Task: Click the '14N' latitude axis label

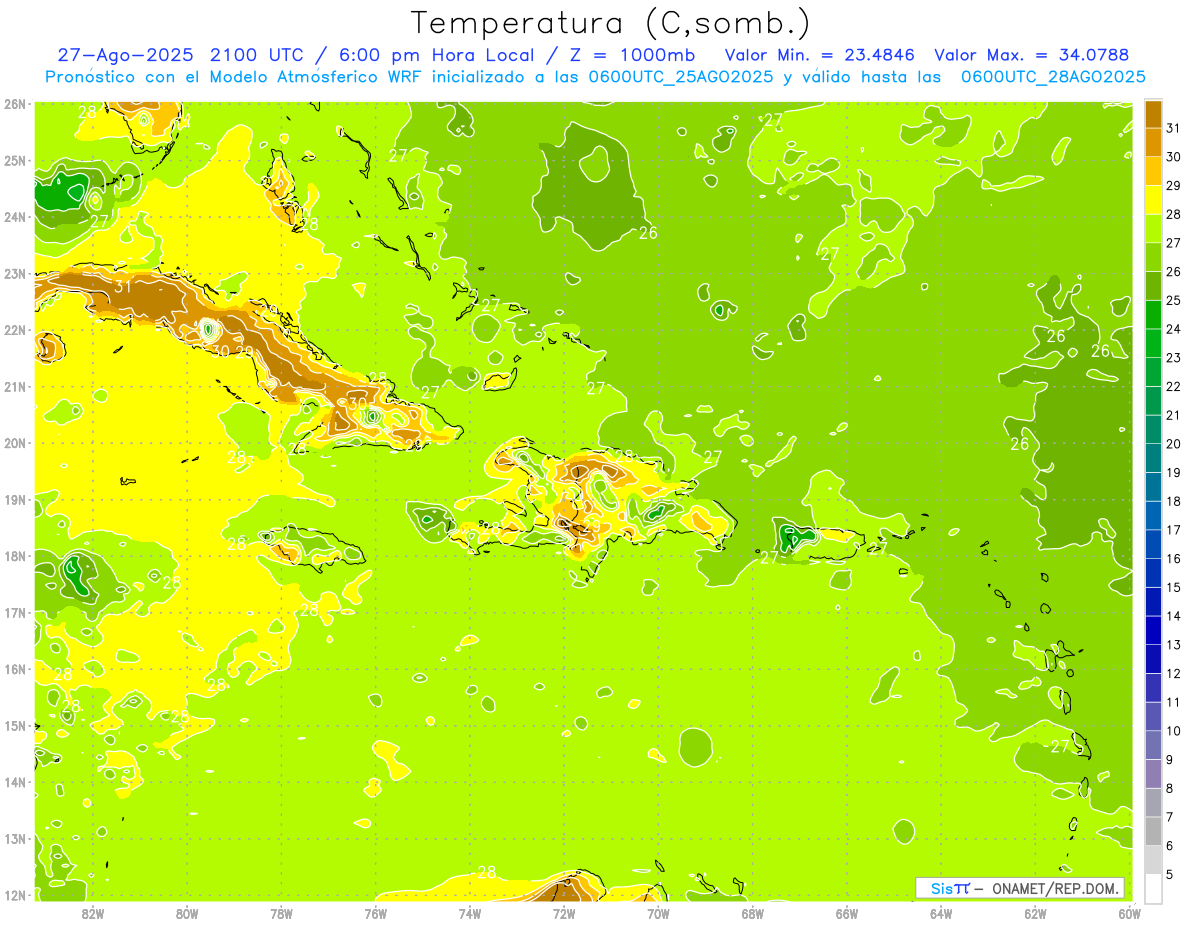Action: tap(15, 782)
